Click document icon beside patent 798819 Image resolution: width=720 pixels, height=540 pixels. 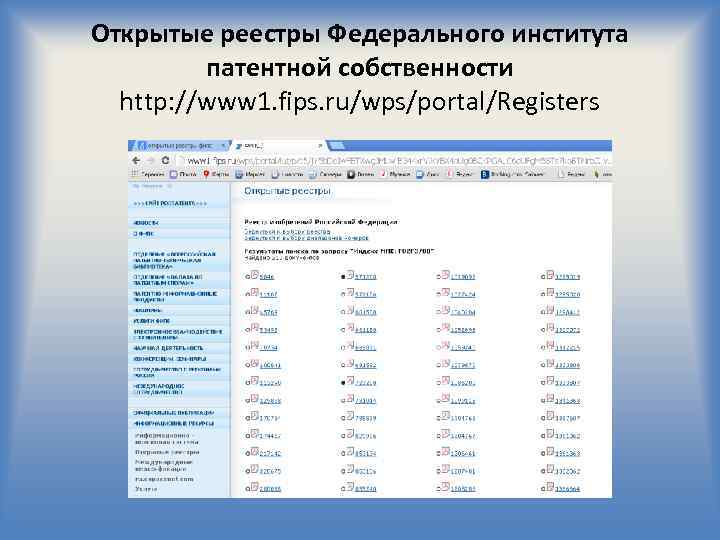point(350,416)
